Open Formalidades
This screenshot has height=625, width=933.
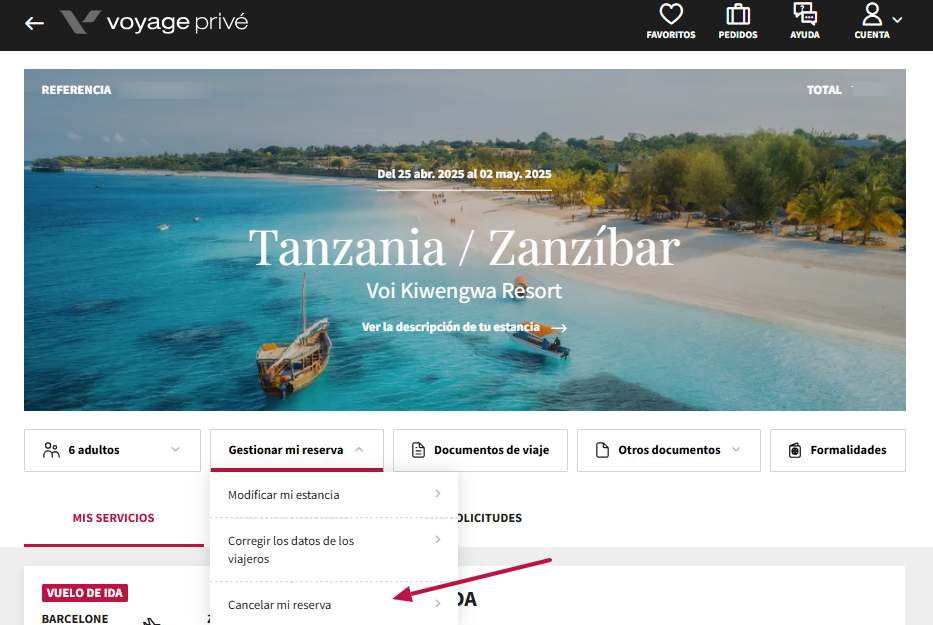838,450
